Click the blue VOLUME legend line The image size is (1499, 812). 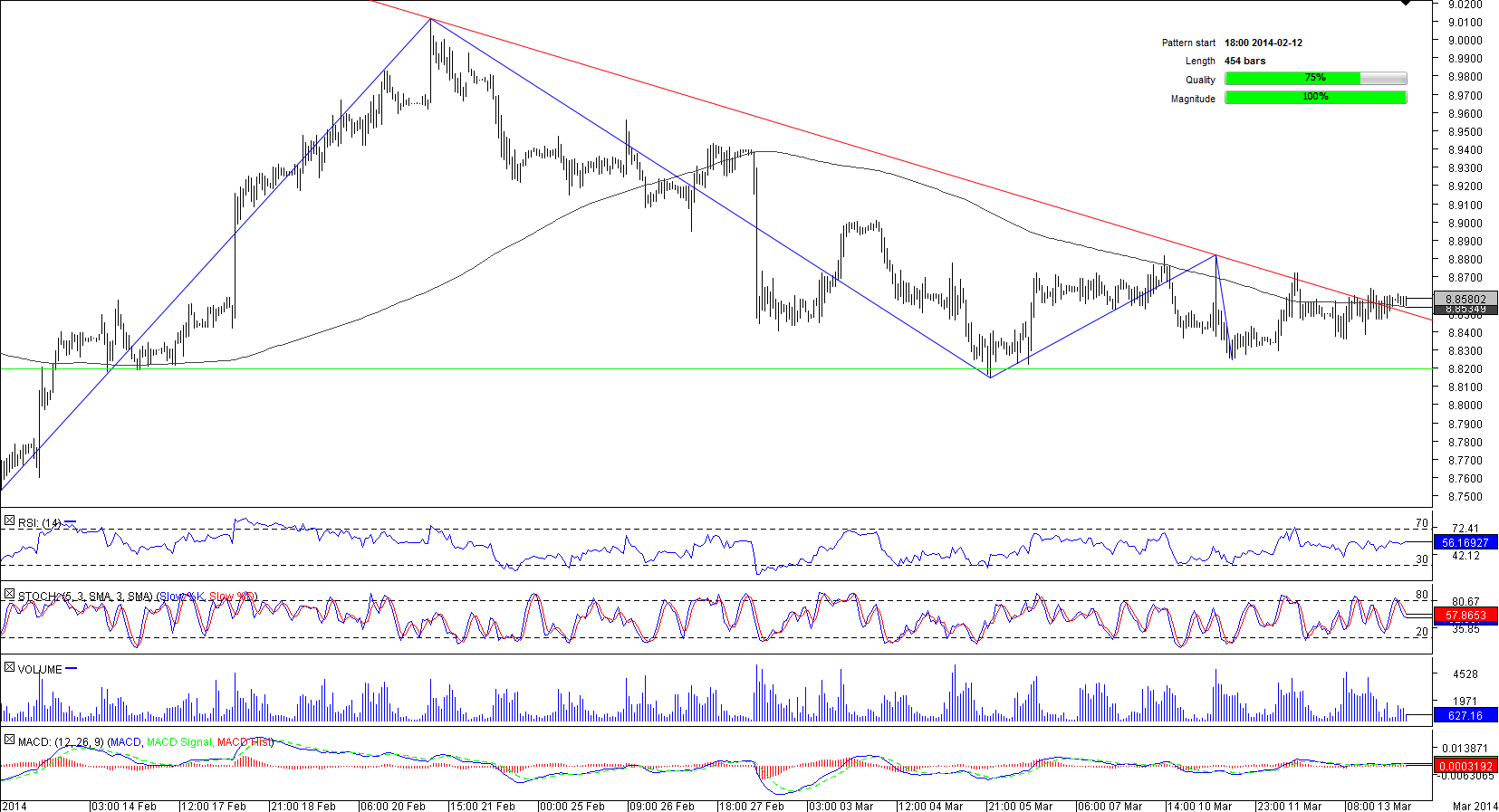[x=72, y=669]
